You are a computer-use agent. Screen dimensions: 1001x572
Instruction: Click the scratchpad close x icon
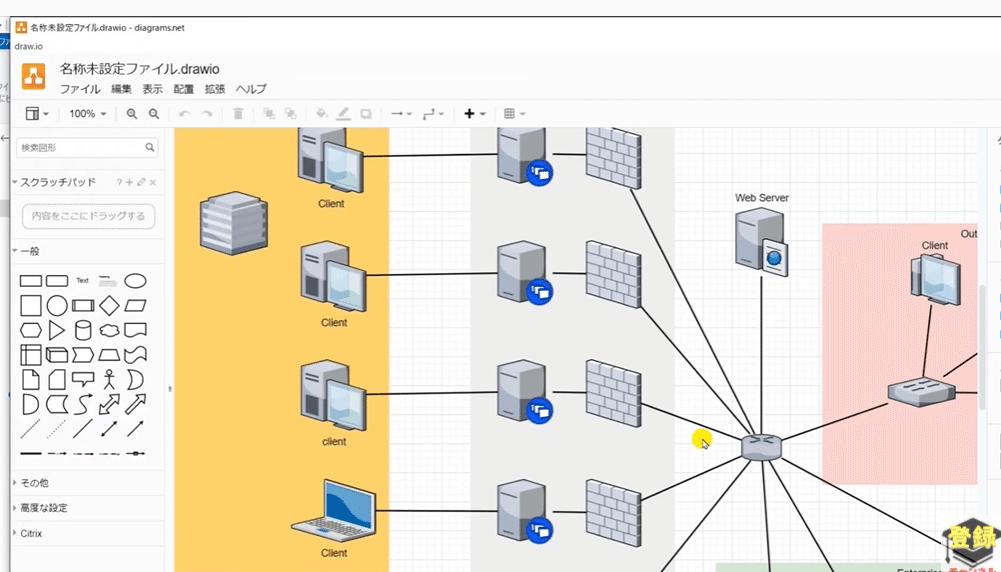[153, 183]
